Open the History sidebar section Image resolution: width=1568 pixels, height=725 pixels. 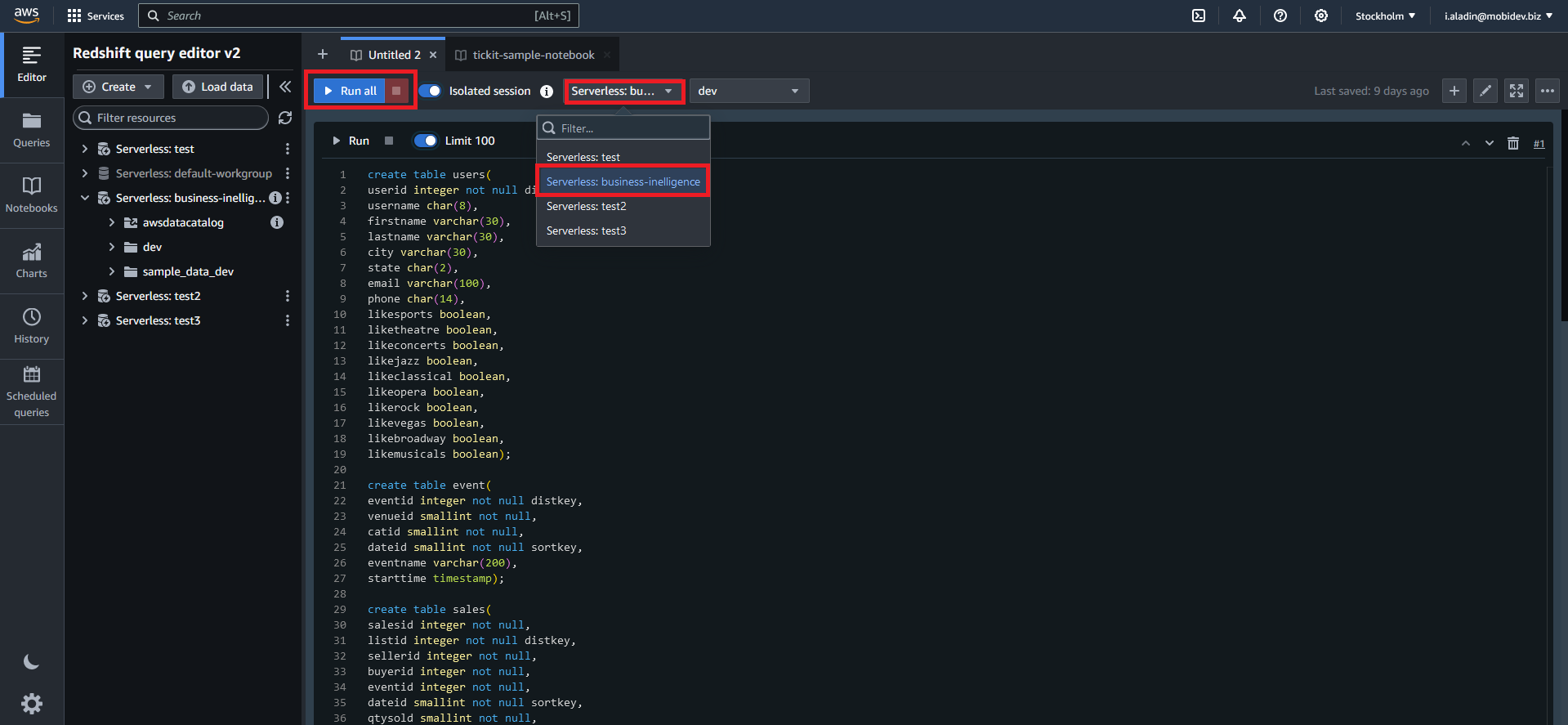click(32, 326)
